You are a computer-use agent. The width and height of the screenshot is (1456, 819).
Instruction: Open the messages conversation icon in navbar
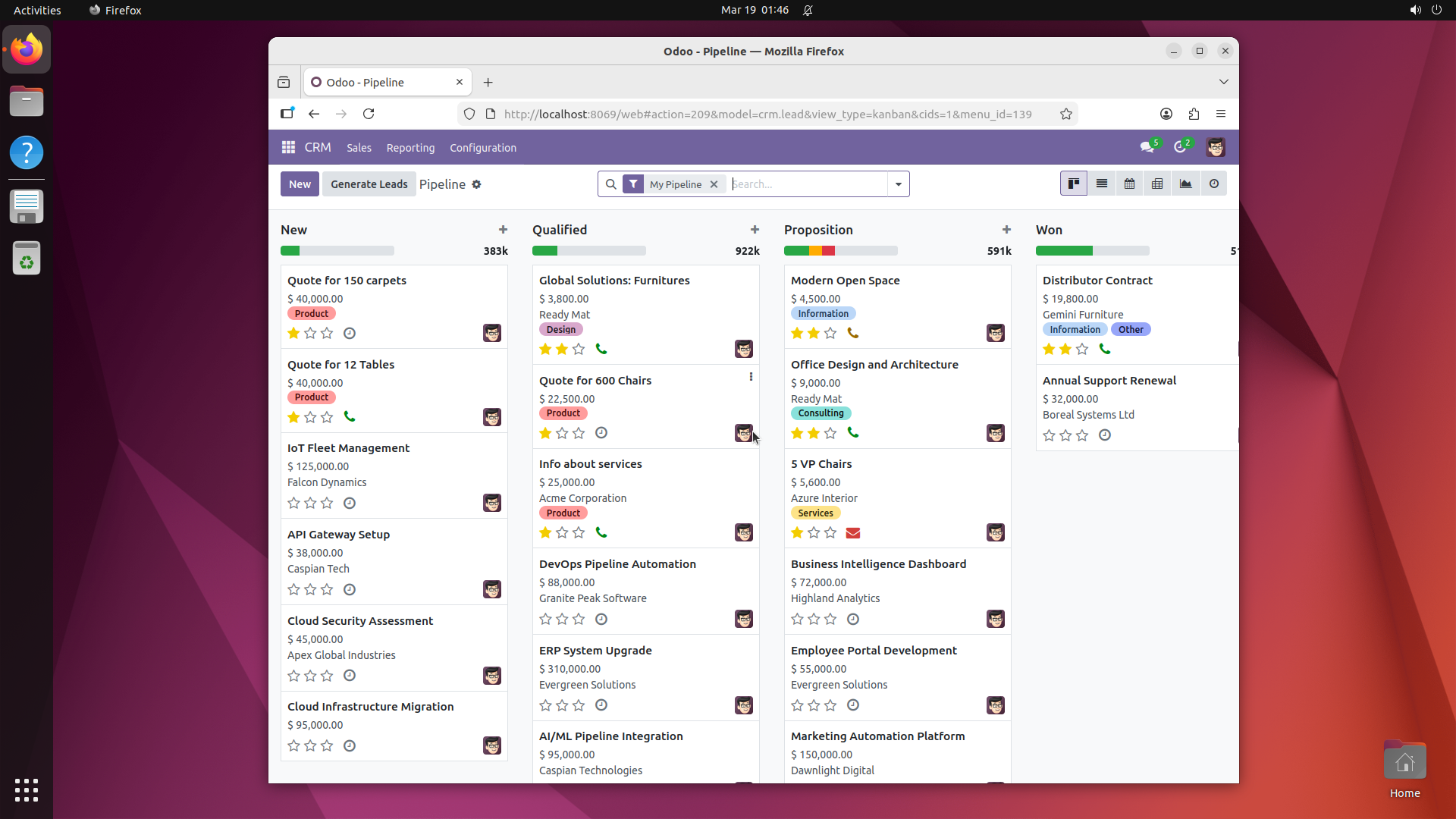click(1147, 147)
